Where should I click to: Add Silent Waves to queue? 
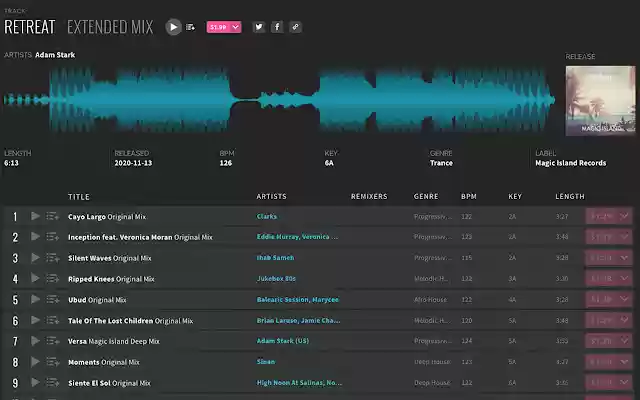coord(52,258)
